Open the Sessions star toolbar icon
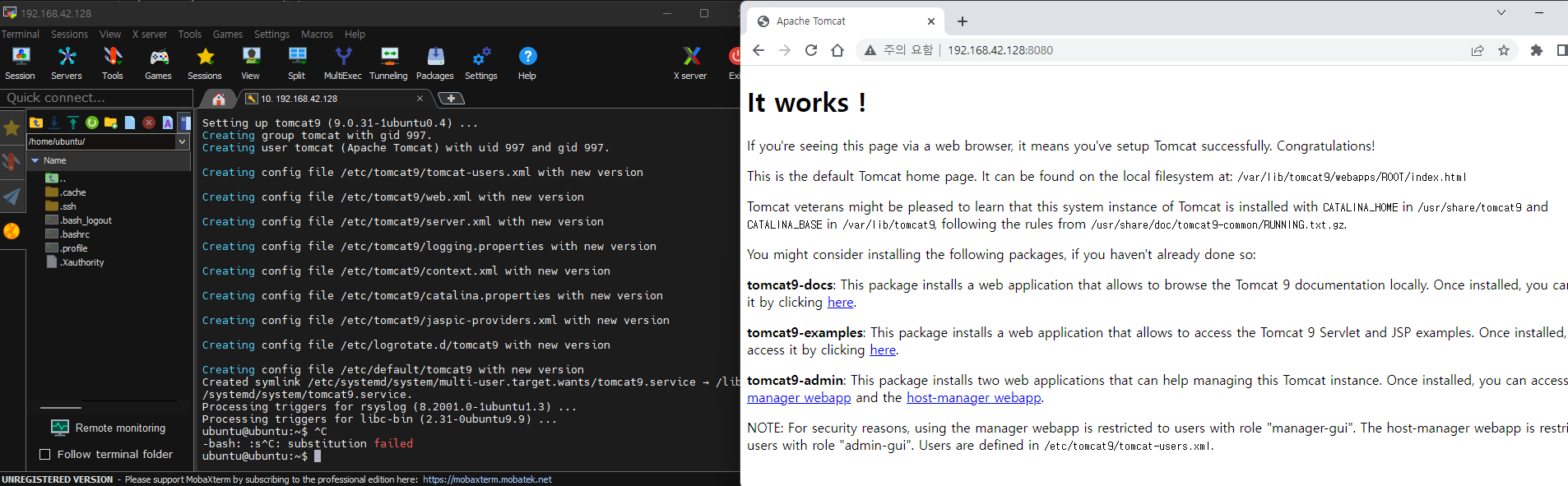This screenshot has width=1568, height=486. click(x=205, y=63)
